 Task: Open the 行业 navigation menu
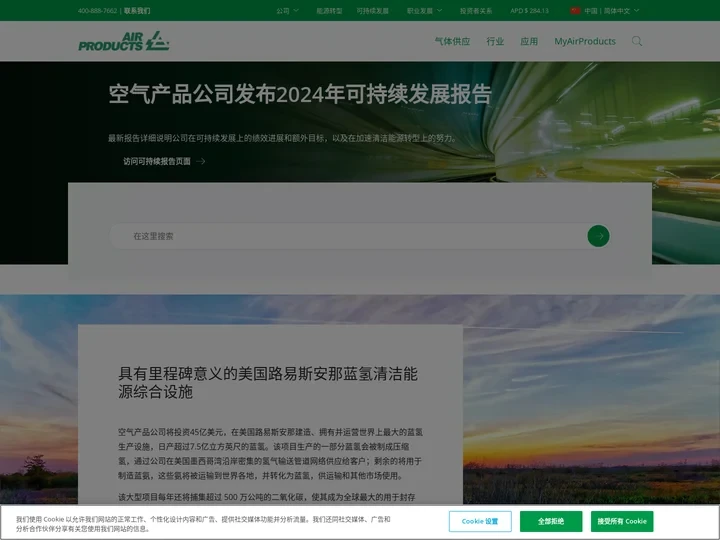click(x=495, y=41)
